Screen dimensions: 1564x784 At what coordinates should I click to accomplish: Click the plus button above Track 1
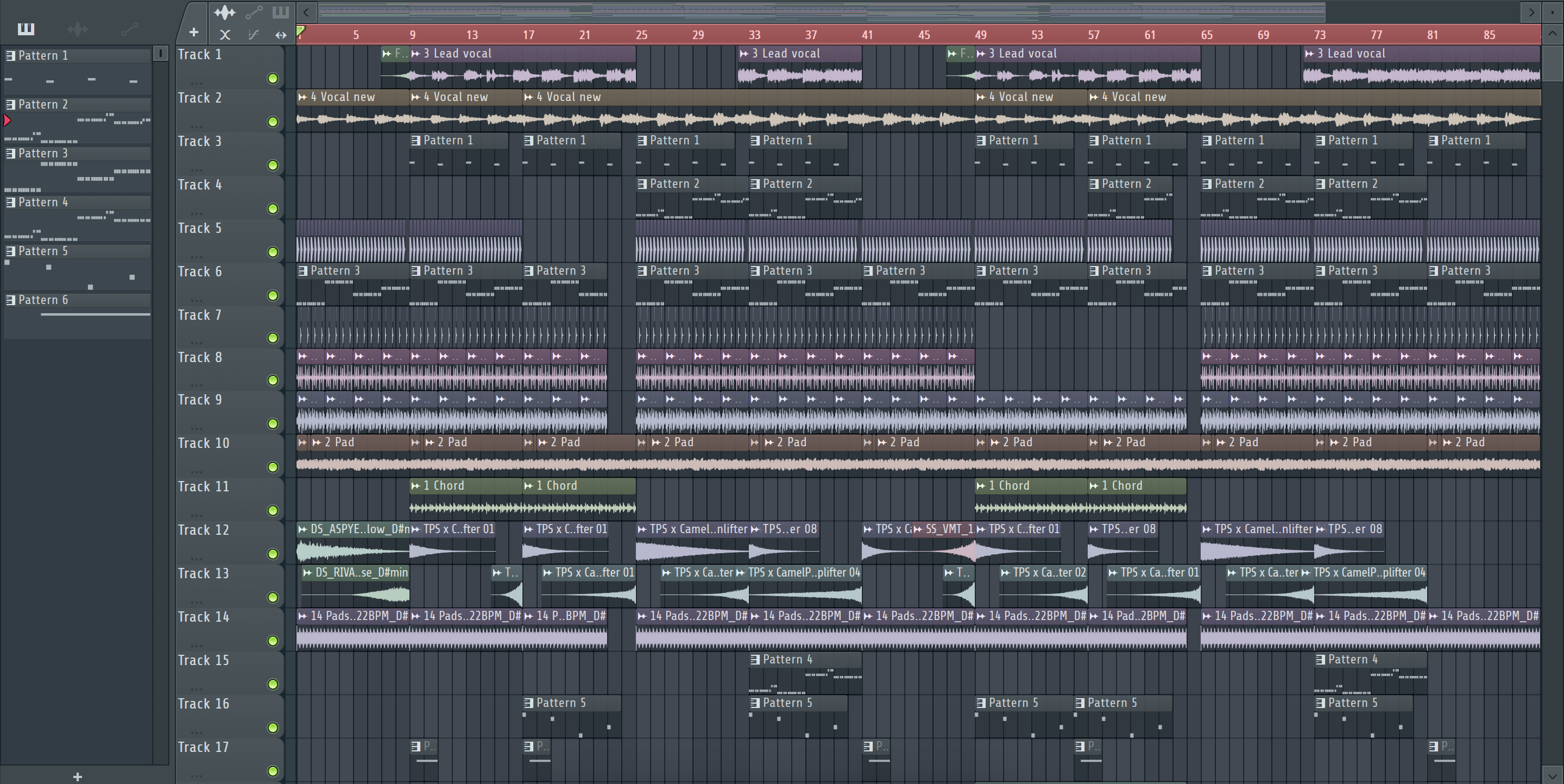pyautogui.click(x=194, y=32)
